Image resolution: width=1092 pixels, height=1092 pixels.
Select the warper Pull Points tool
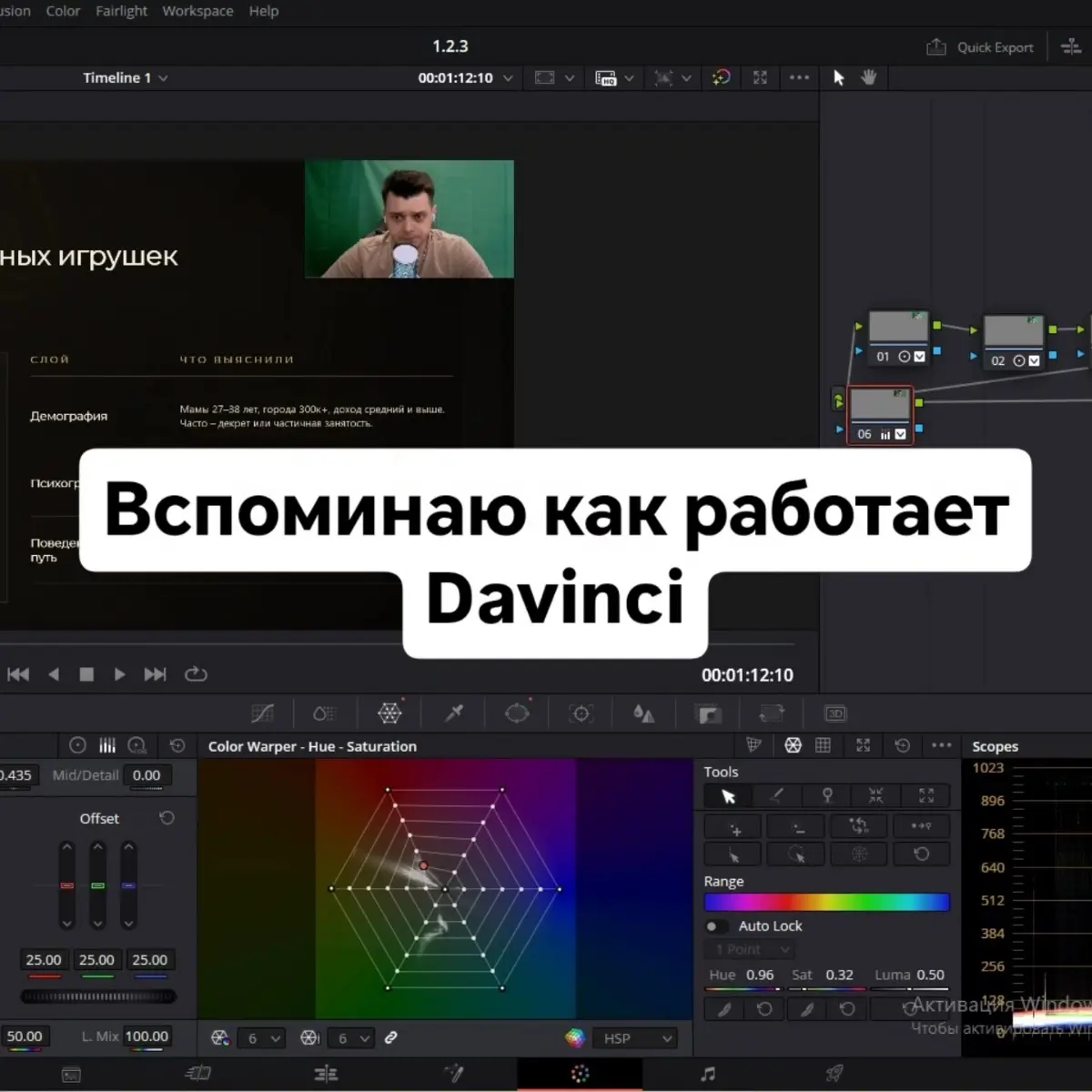tap(876, 796)
